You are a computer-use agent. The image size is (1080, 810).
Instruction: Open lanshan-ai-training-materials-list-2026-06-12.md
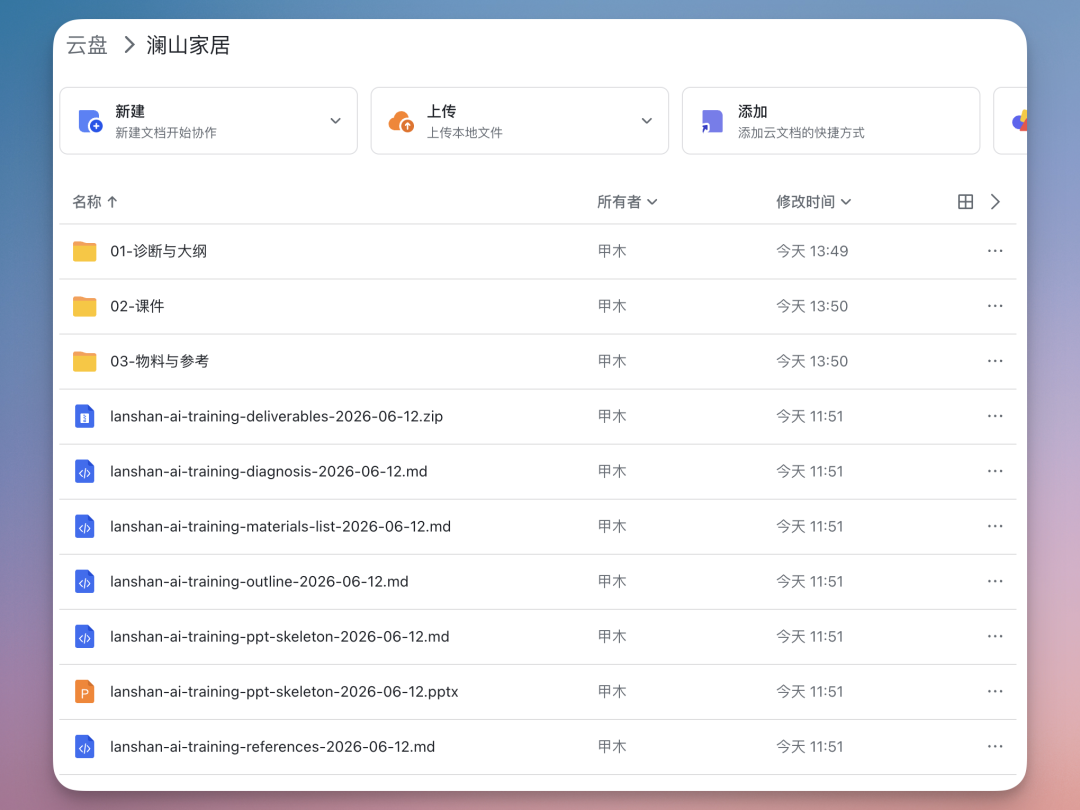point(280,527)
